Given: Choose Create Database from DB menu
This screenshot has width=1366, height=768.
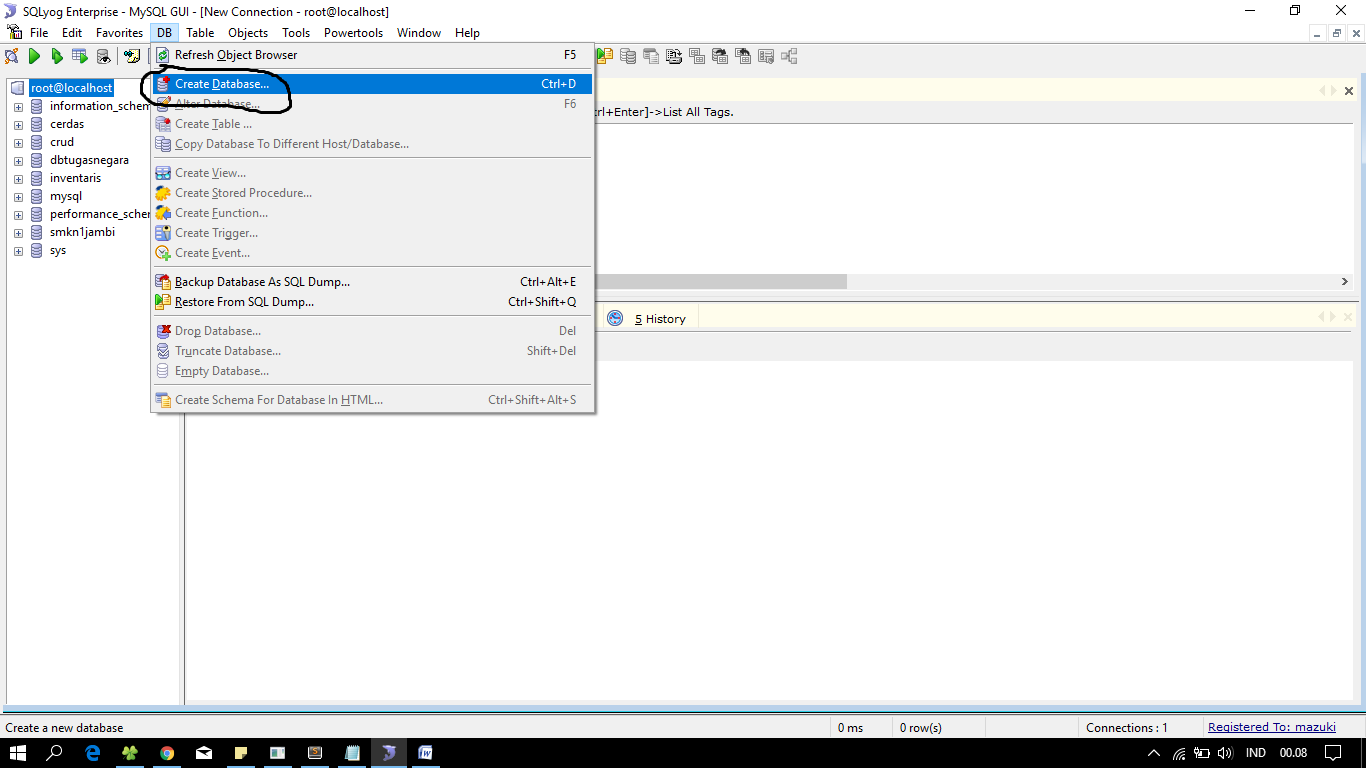Looking at the screenshot, I should [x=372, y=84].
